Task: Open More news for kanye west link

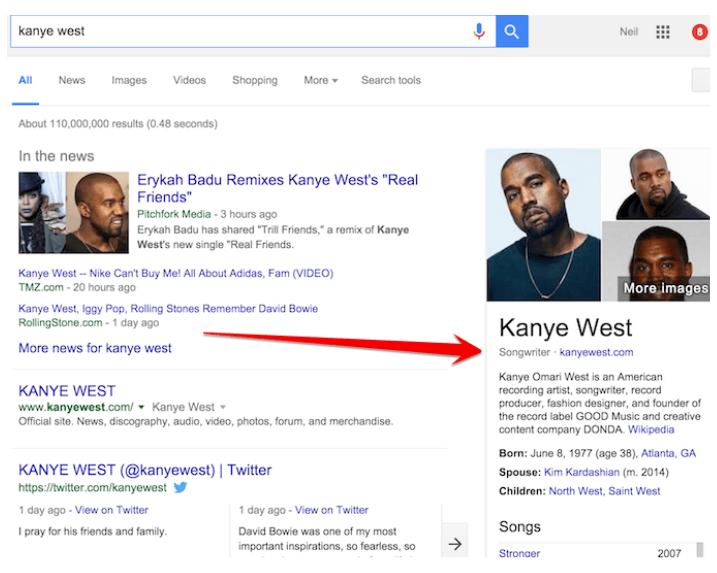Action: click(95, 348)
